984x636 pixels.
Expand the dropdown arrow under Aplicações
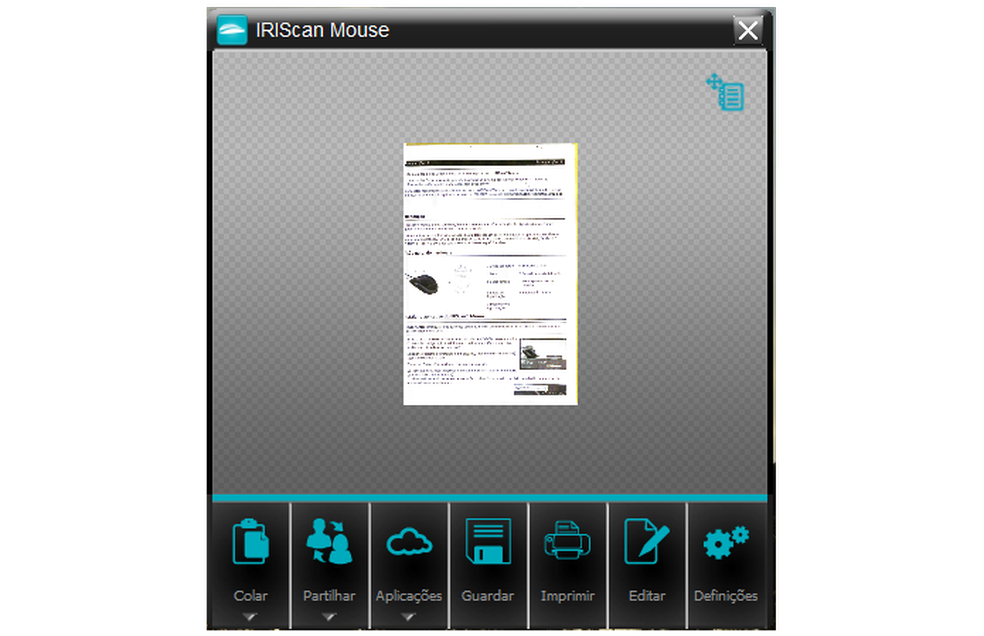pyautogui.click(x=409, y=617)
